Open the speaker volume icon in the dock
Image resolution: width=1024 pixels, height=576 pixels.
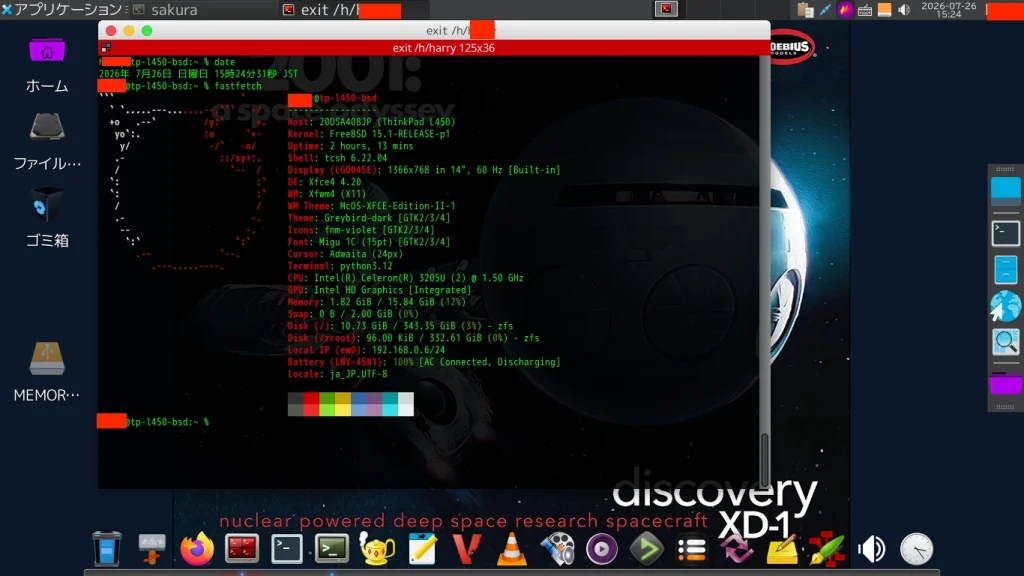click(x=872, y=549)
